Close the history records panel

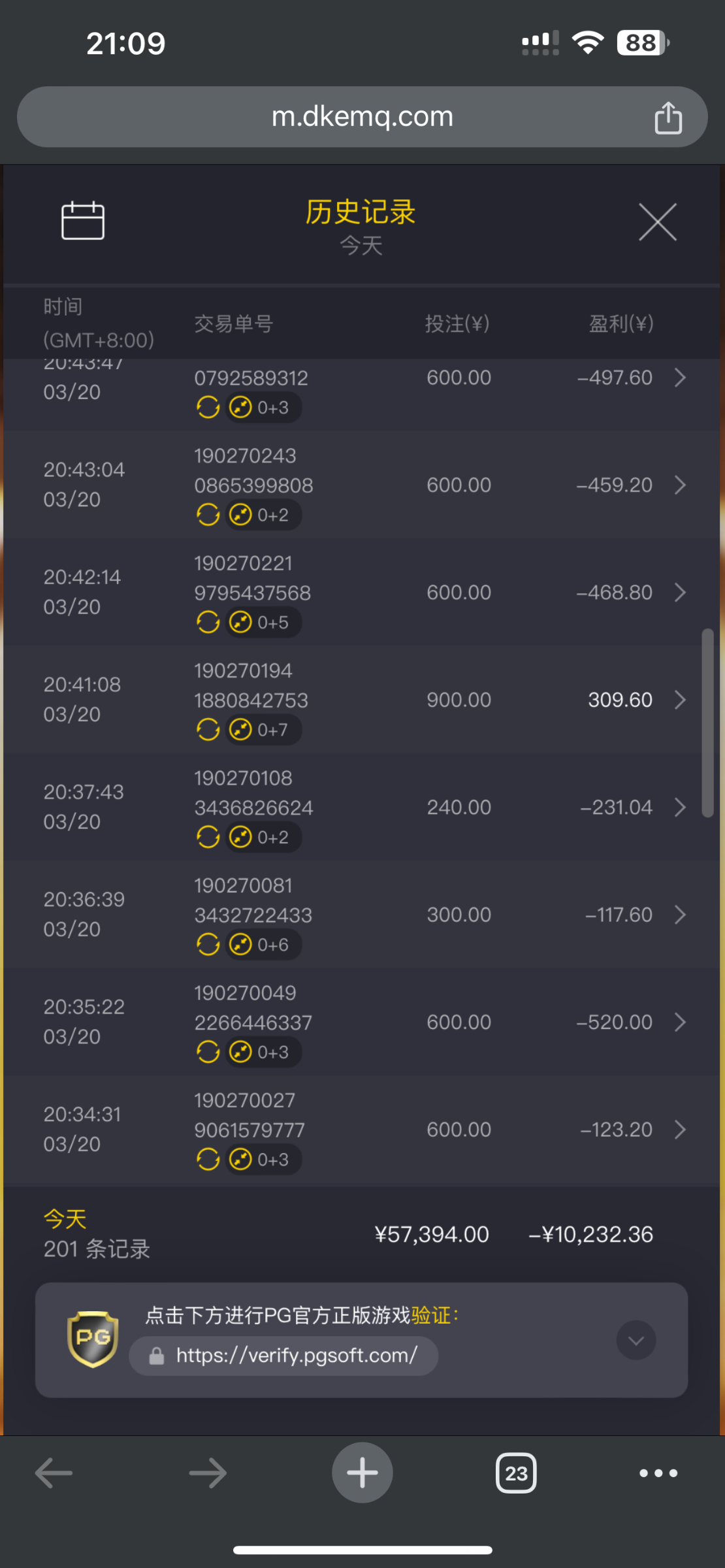click(x=657, y=222)
